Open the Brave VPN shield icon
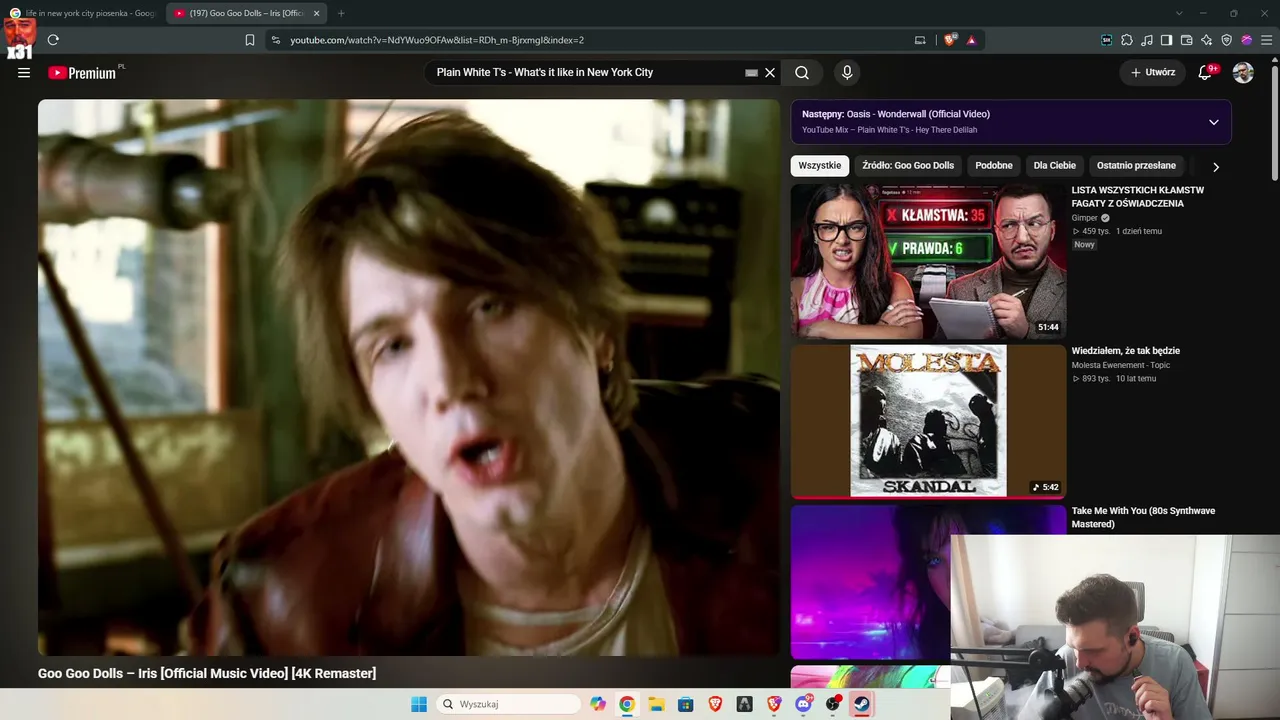This screenshot has width=1280, height=720. coord(1227,40)
